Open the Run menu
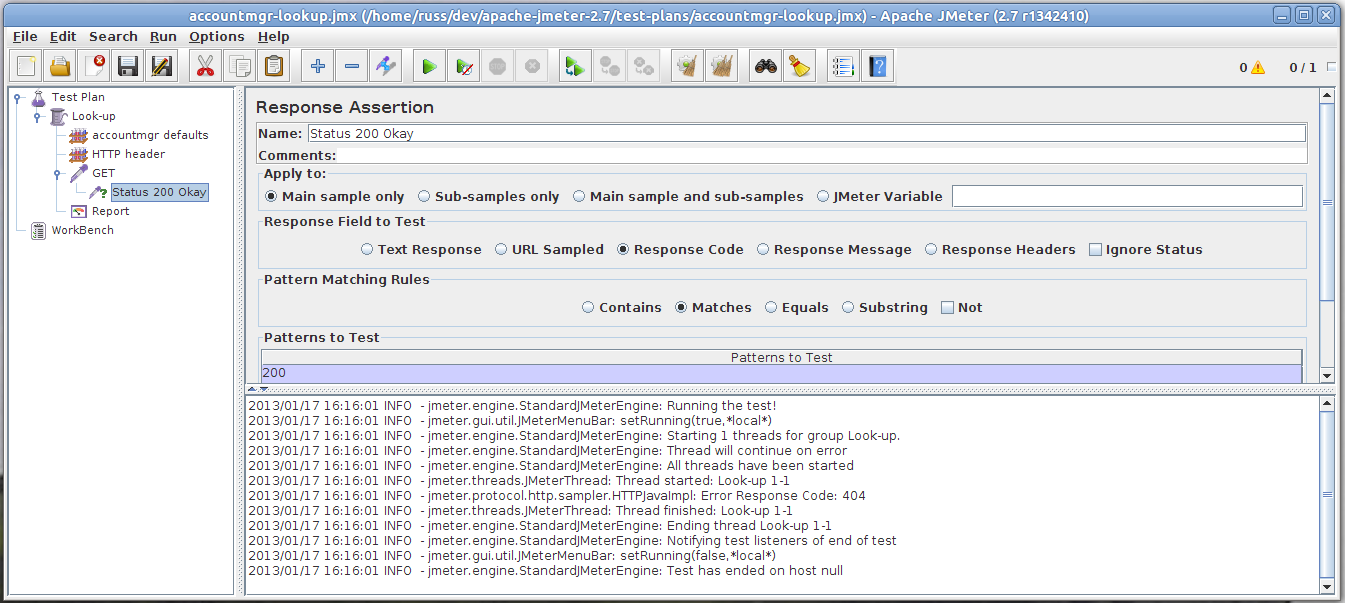 point(163,37)
